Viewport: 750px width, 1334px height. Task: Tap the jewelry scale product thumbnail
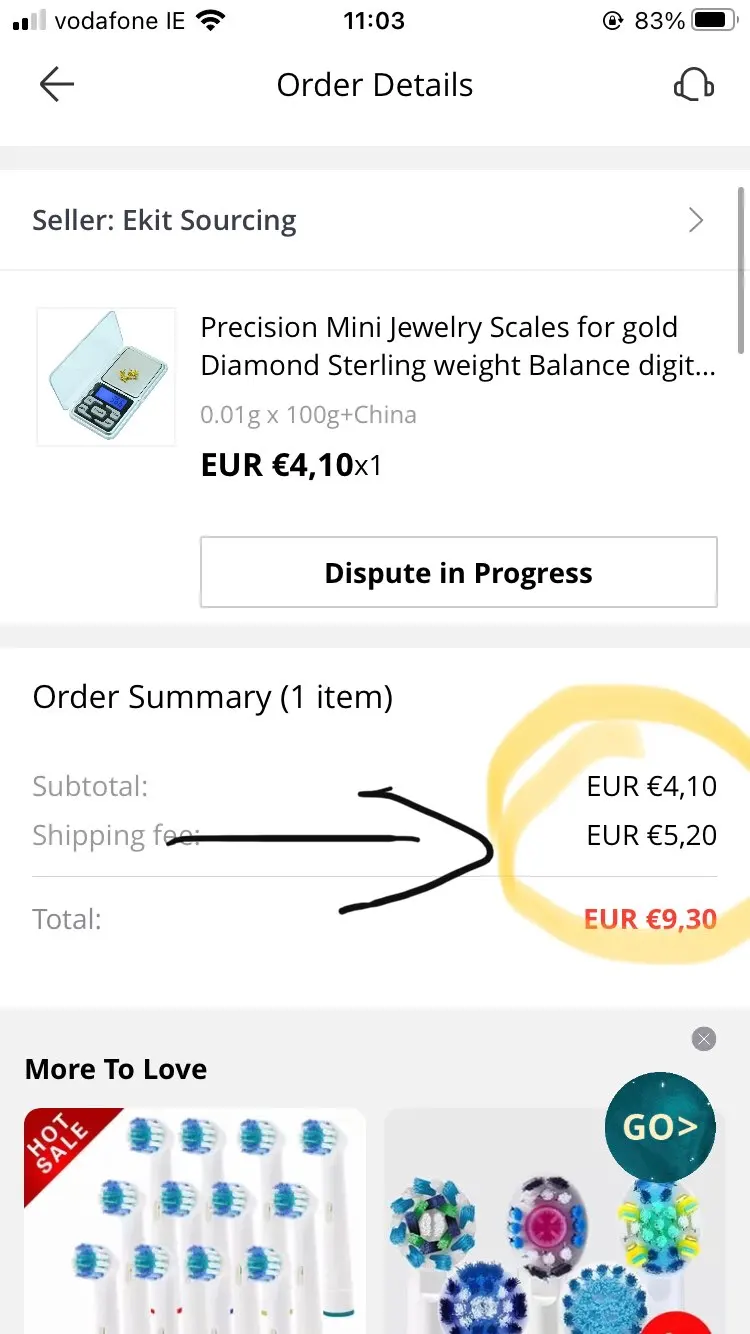coord(106,376)
